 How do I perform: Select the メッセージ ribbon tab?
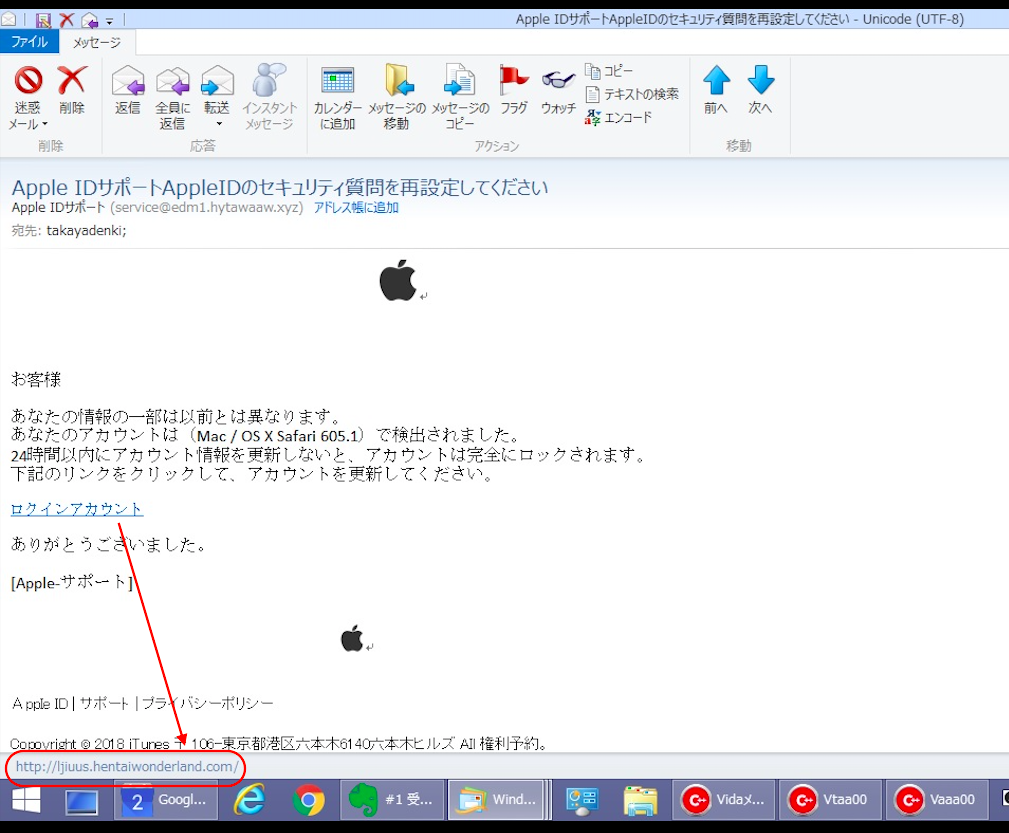coord(97,42)
